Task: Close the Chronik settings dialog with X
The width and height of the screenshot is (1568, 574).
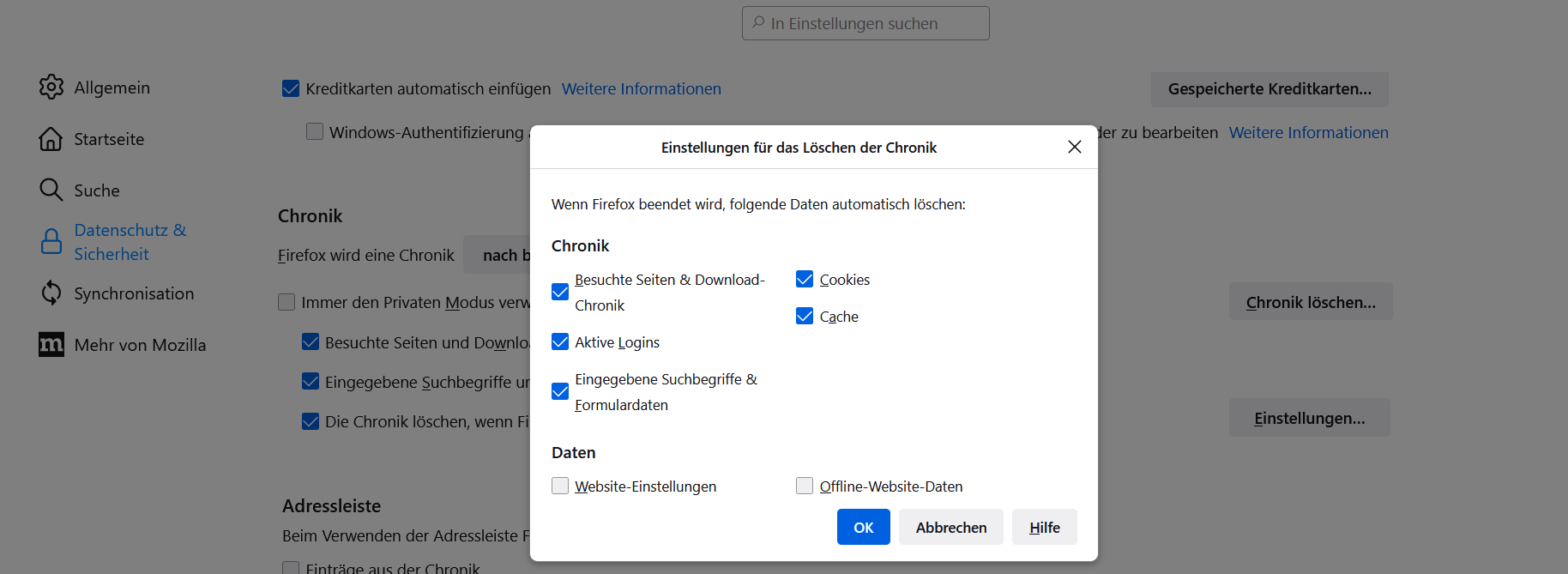Action: pos(1074,147)
